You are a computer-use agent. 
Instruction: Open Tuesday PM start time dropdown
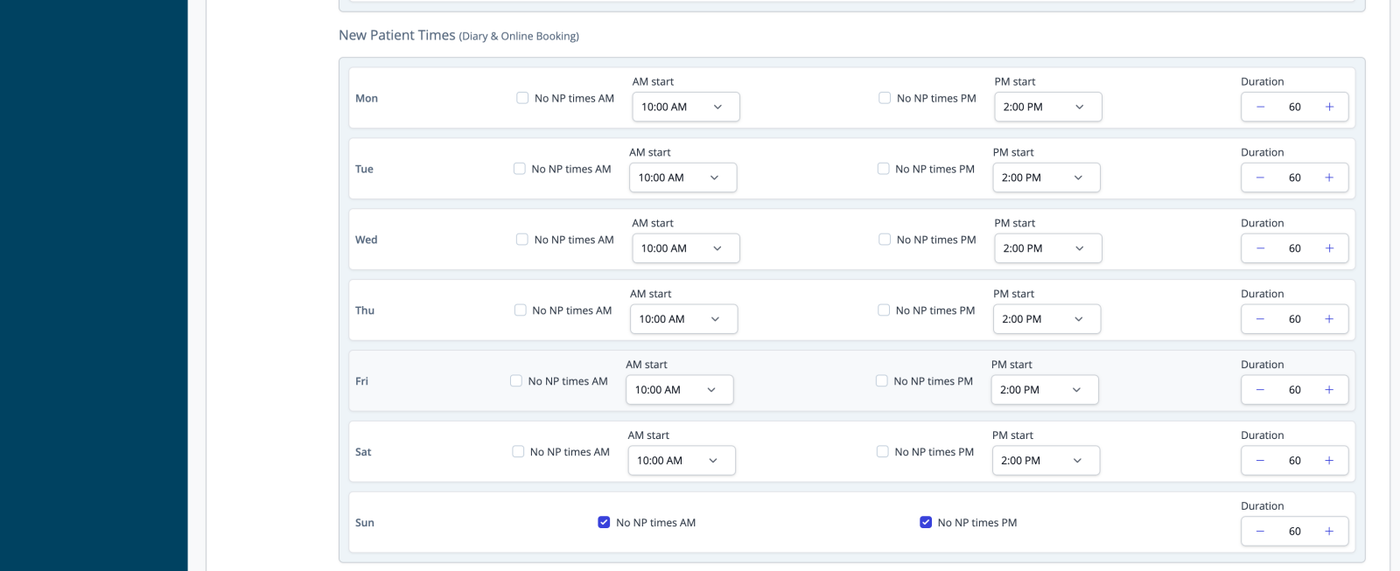pyautogui.click(x=1046, y=178)
